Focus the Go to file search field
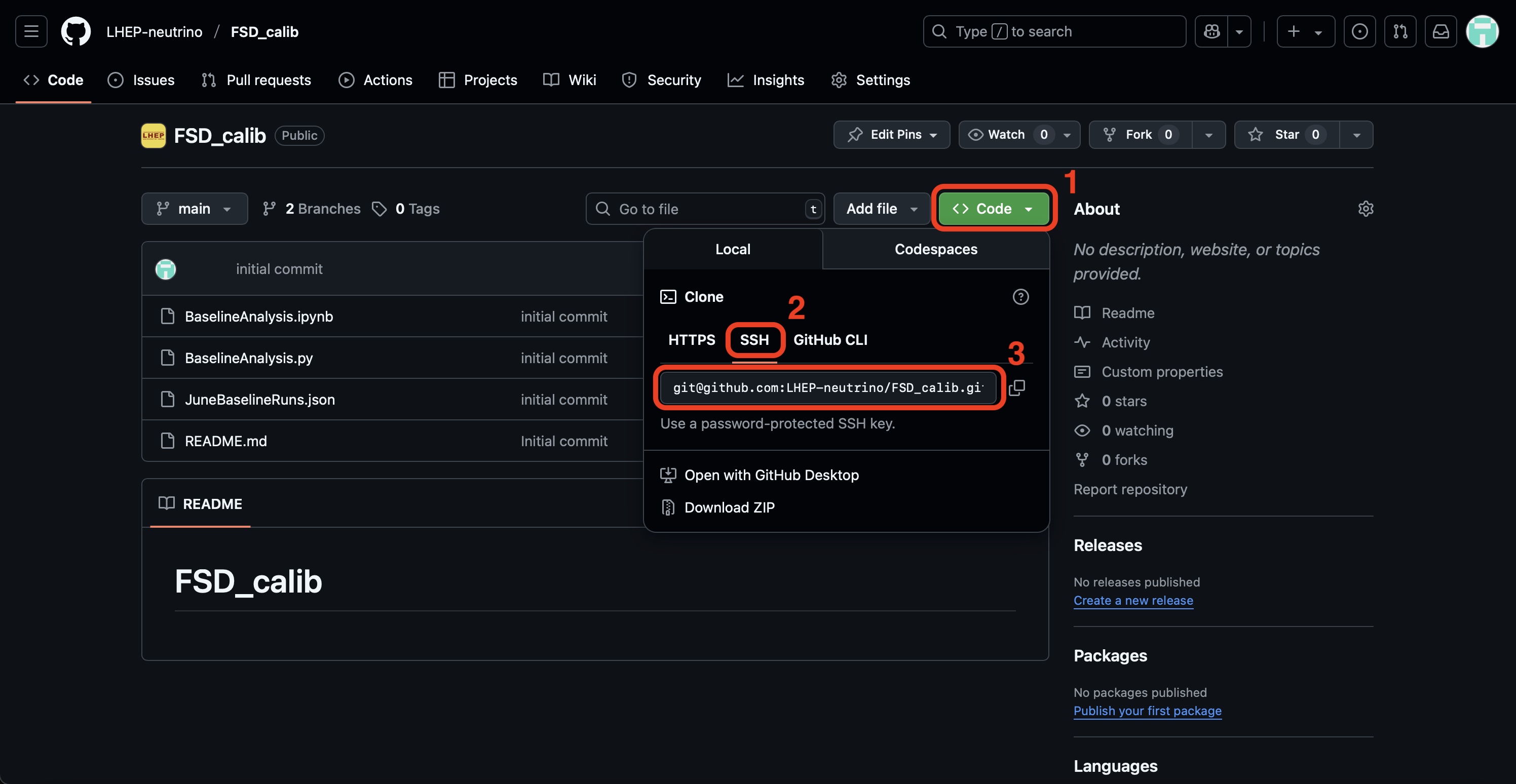This screenshot has width=1516, height=784. [705, 209]
